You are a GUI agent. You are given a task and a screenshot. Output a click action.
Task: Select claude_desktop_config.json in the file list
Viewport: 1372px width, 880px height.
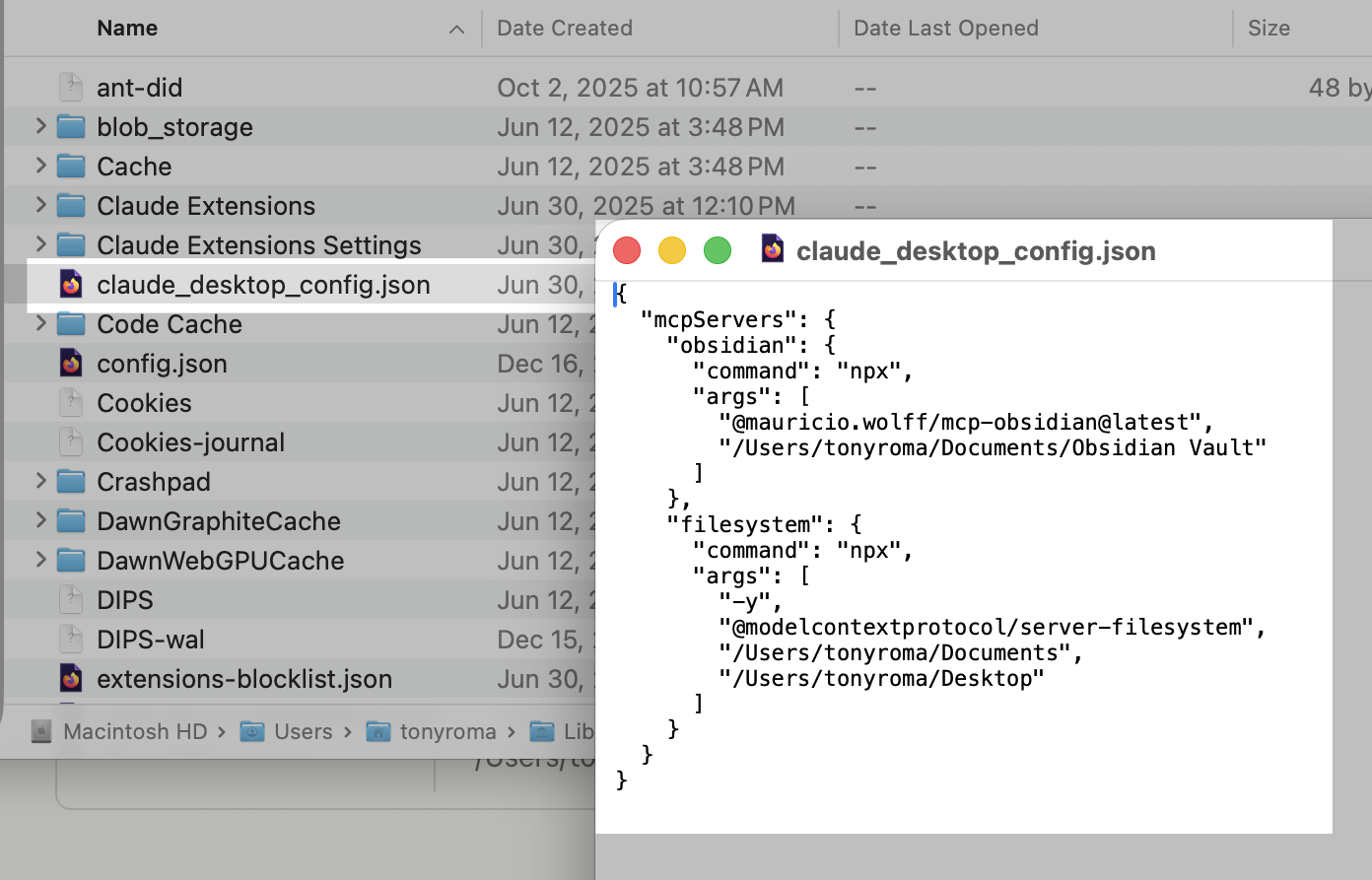tap(263, 285)
